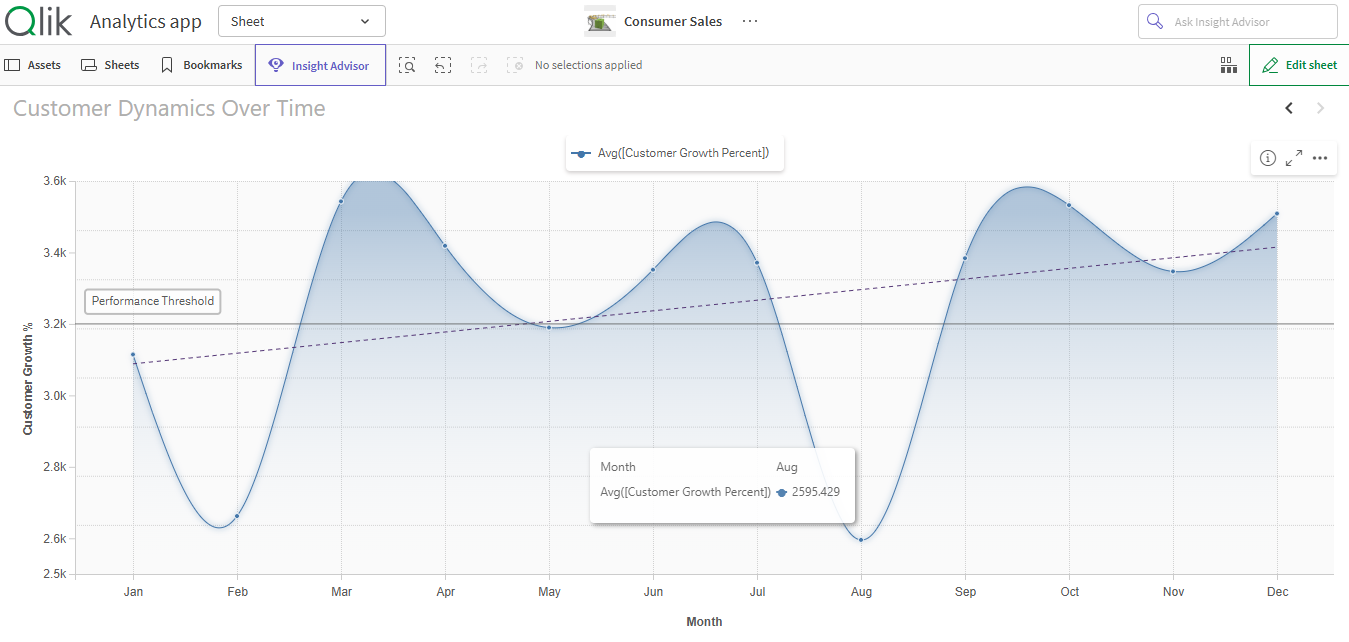Click the smart search magnifier icon

pyautogui.click(x=408, y=64)
